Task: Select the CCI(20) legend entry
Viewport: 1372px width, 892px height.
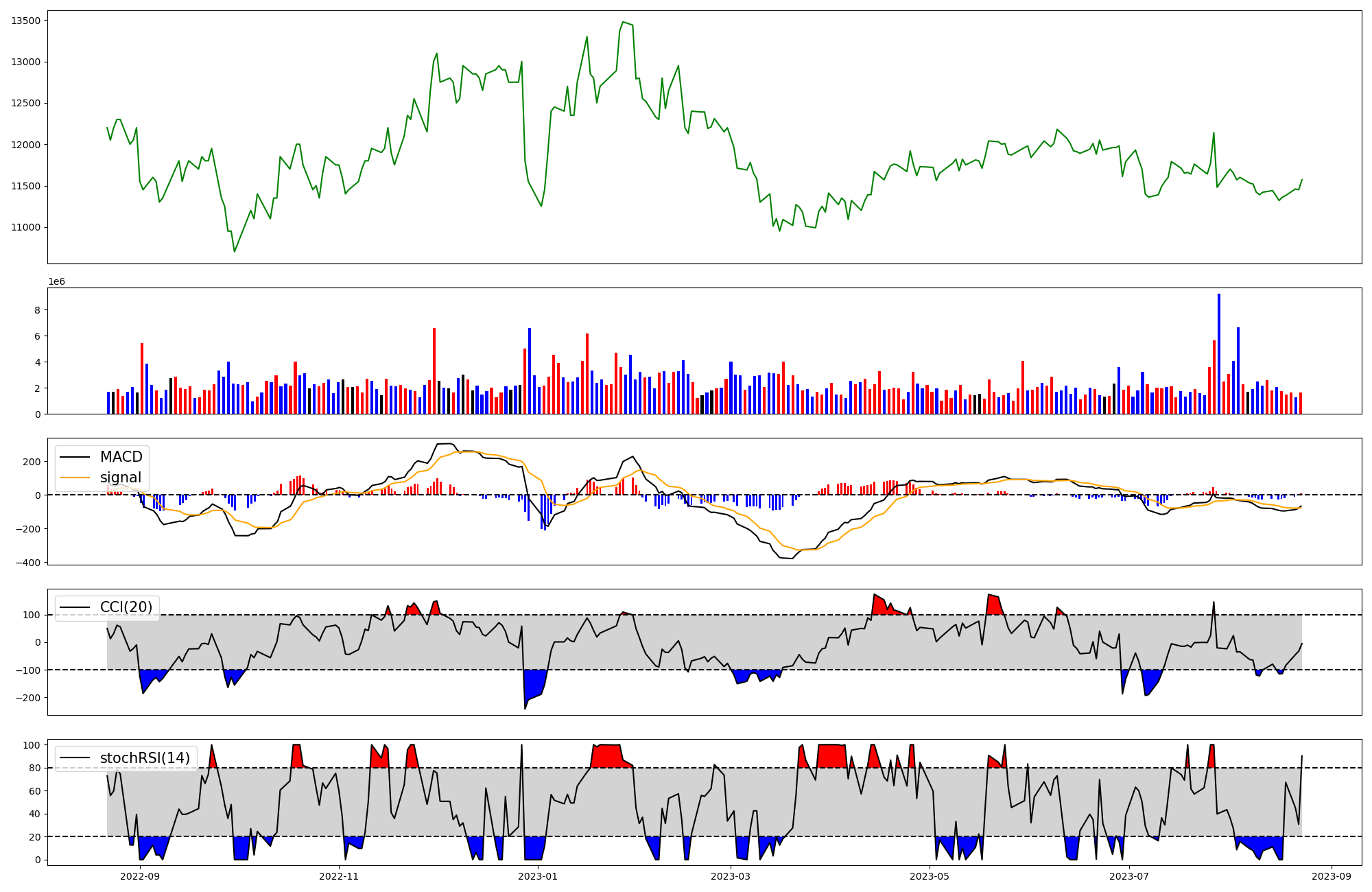Action: click(126, 607)
